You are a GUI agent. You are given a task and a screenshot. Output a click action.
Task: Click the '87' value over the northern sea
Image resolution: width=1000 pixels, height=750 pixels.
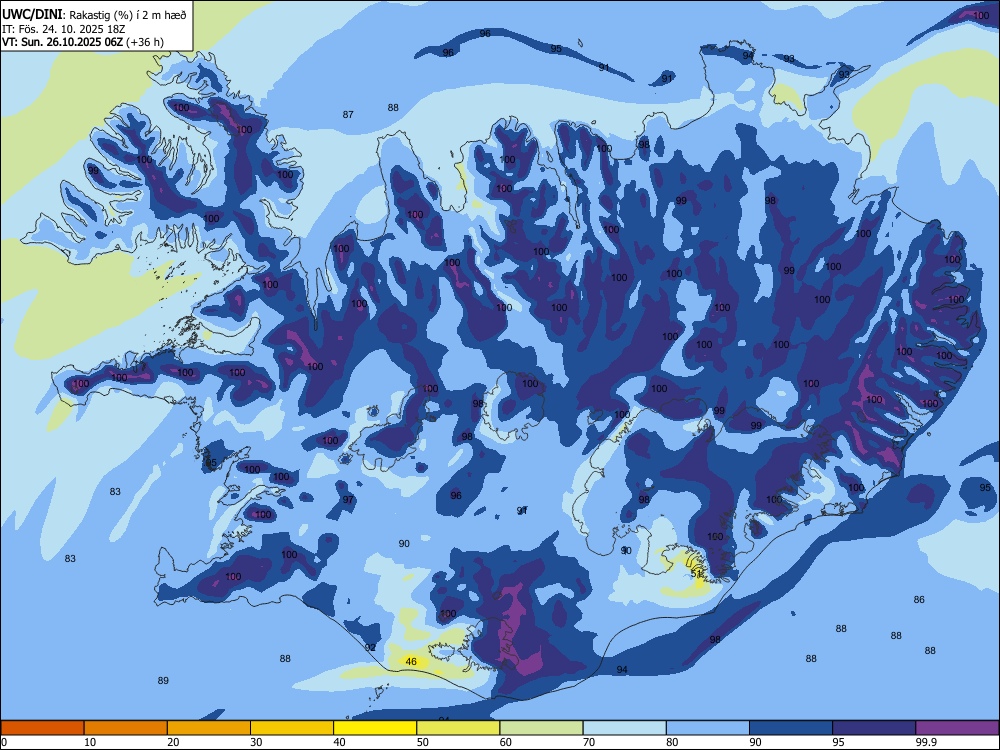(x=348, y=115)
